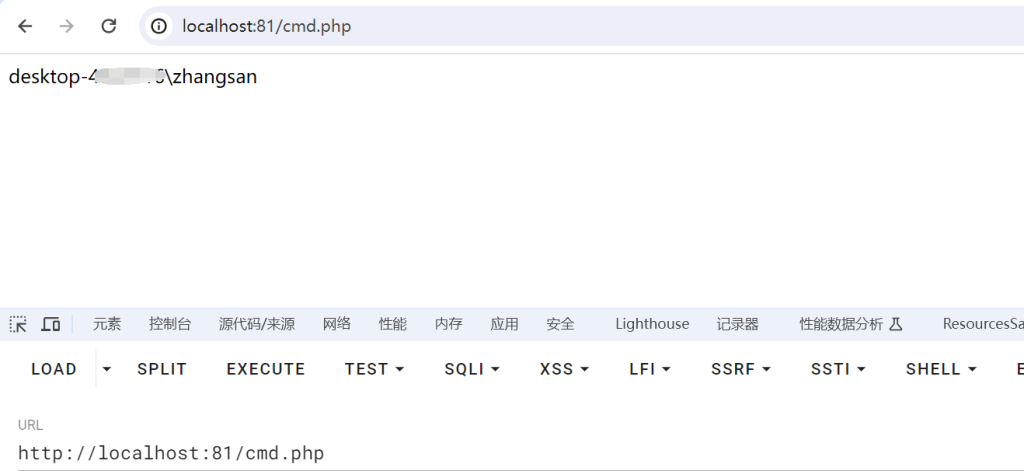Click the LOAD button

[x=54, y=369]
